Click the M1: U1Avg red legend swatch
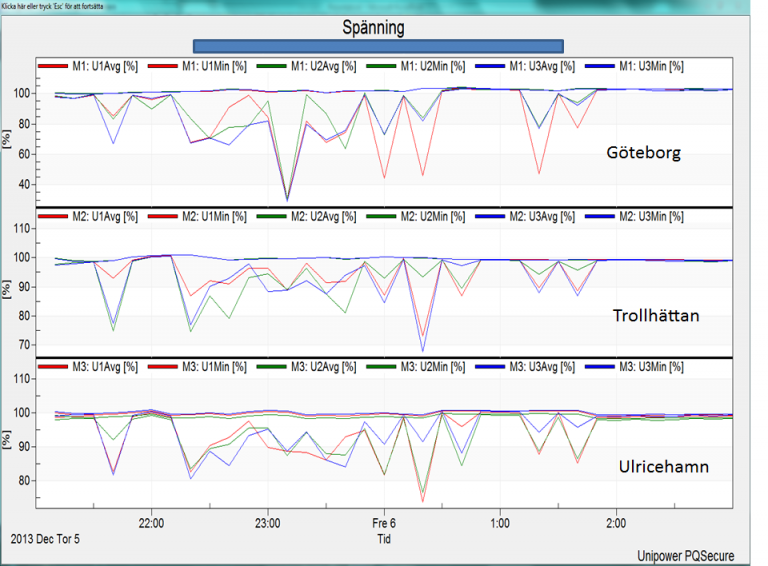Screen dimensions: 768x566 point(52,66)
